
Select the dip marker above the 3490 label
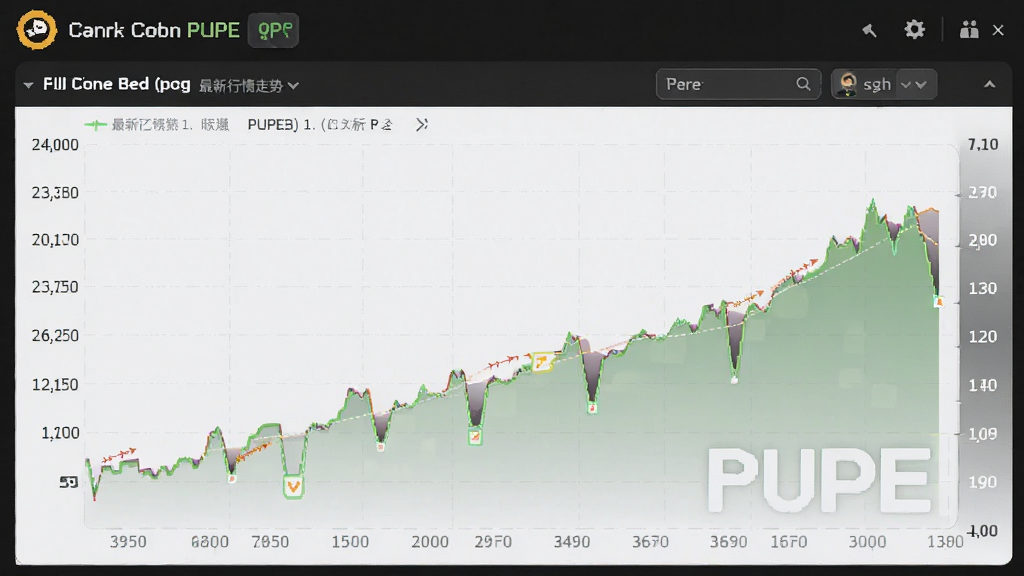592,408
